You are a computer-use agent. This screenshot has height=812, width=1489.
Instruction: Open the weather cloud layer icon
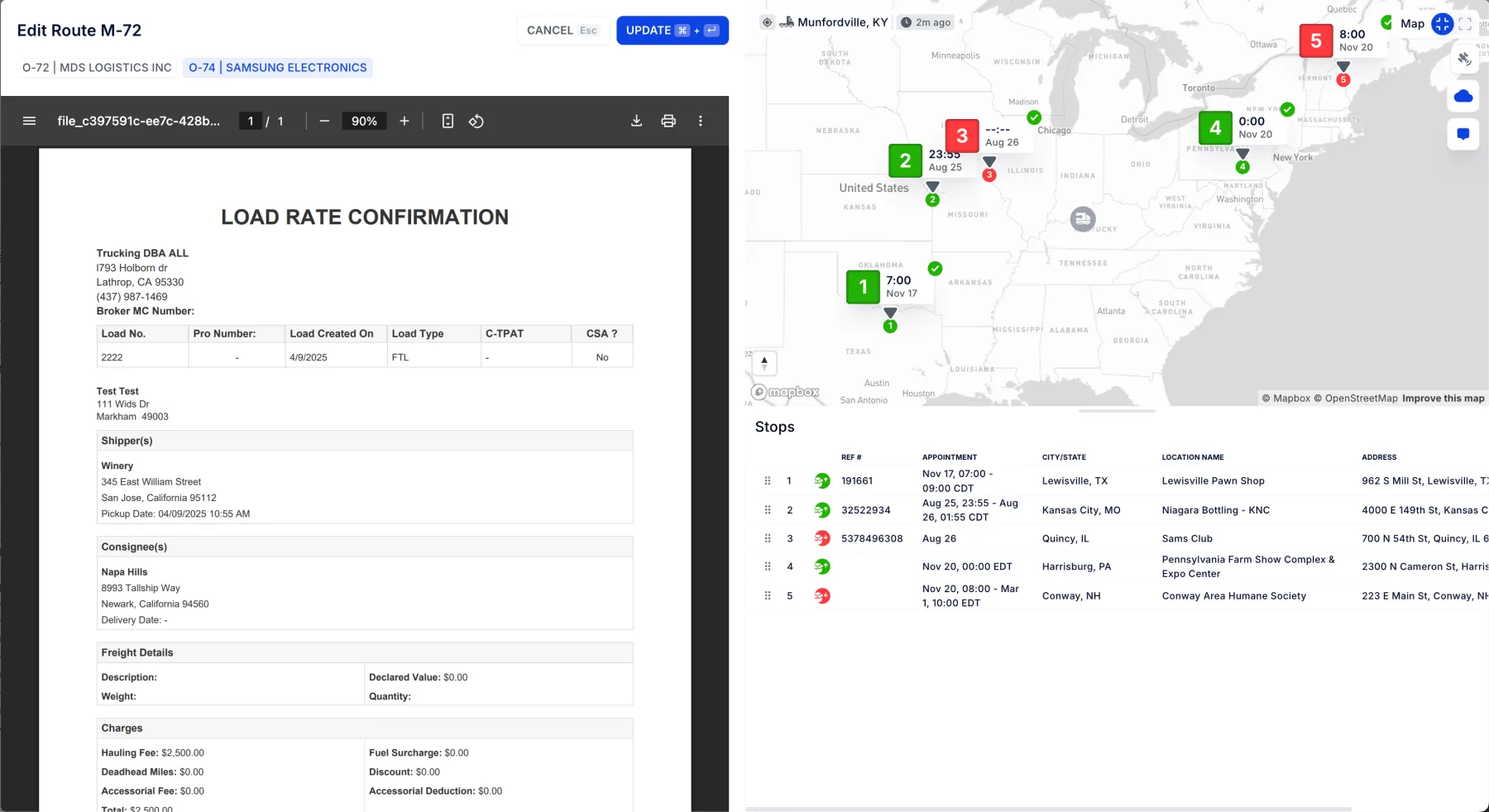[1463, 96]
